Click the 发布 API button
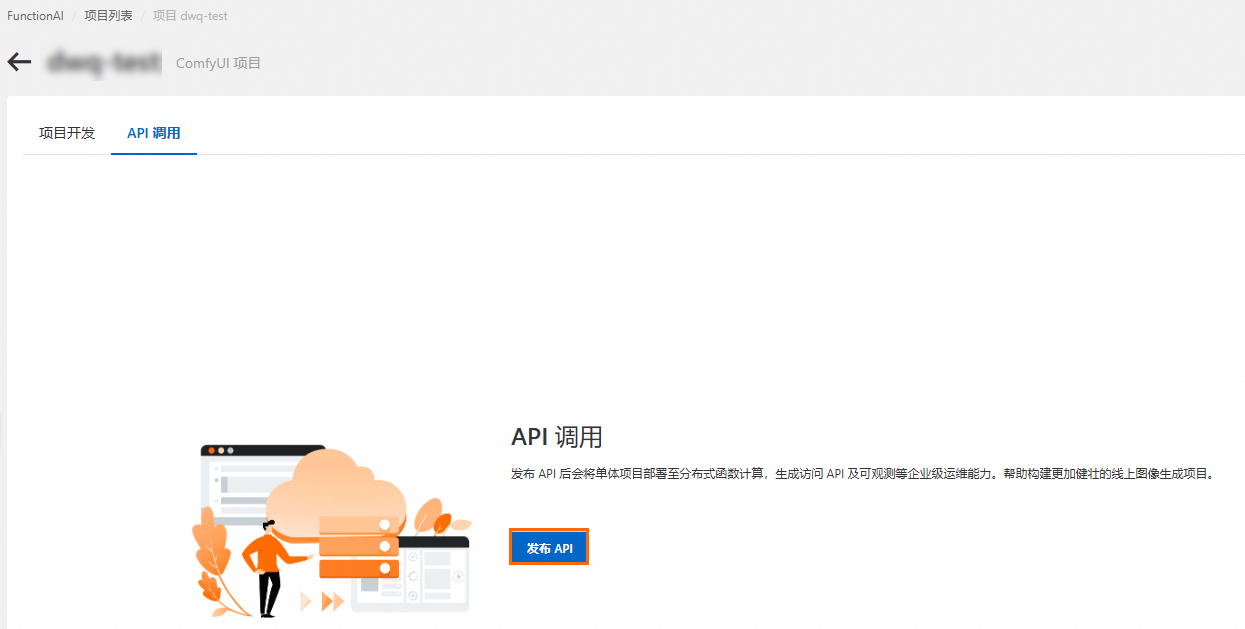The height and width of the screenshot is (629, 1245). (549, 548)
